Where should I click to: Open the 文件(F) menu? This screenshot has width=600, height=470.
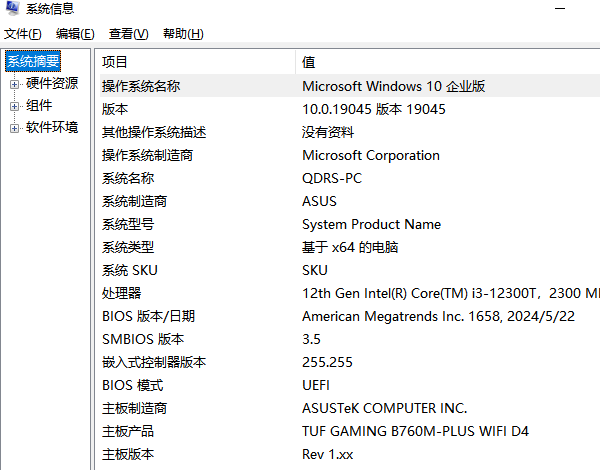[x=23, y=34]
